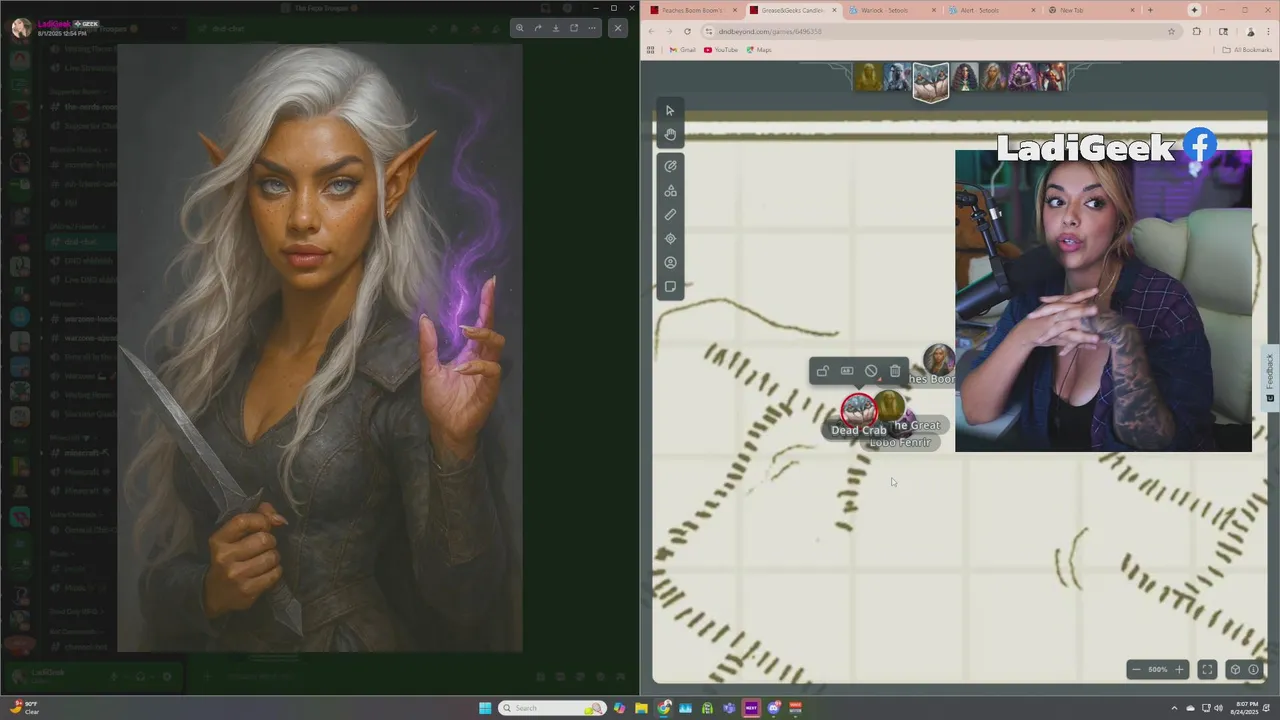
Task: Delete the Dead Crab token
Action: point(895,371)
